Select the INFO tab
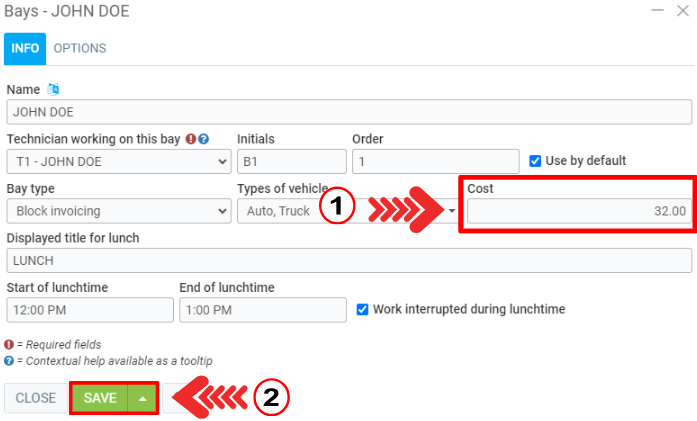Screen dimensions: 697x421 25,48
